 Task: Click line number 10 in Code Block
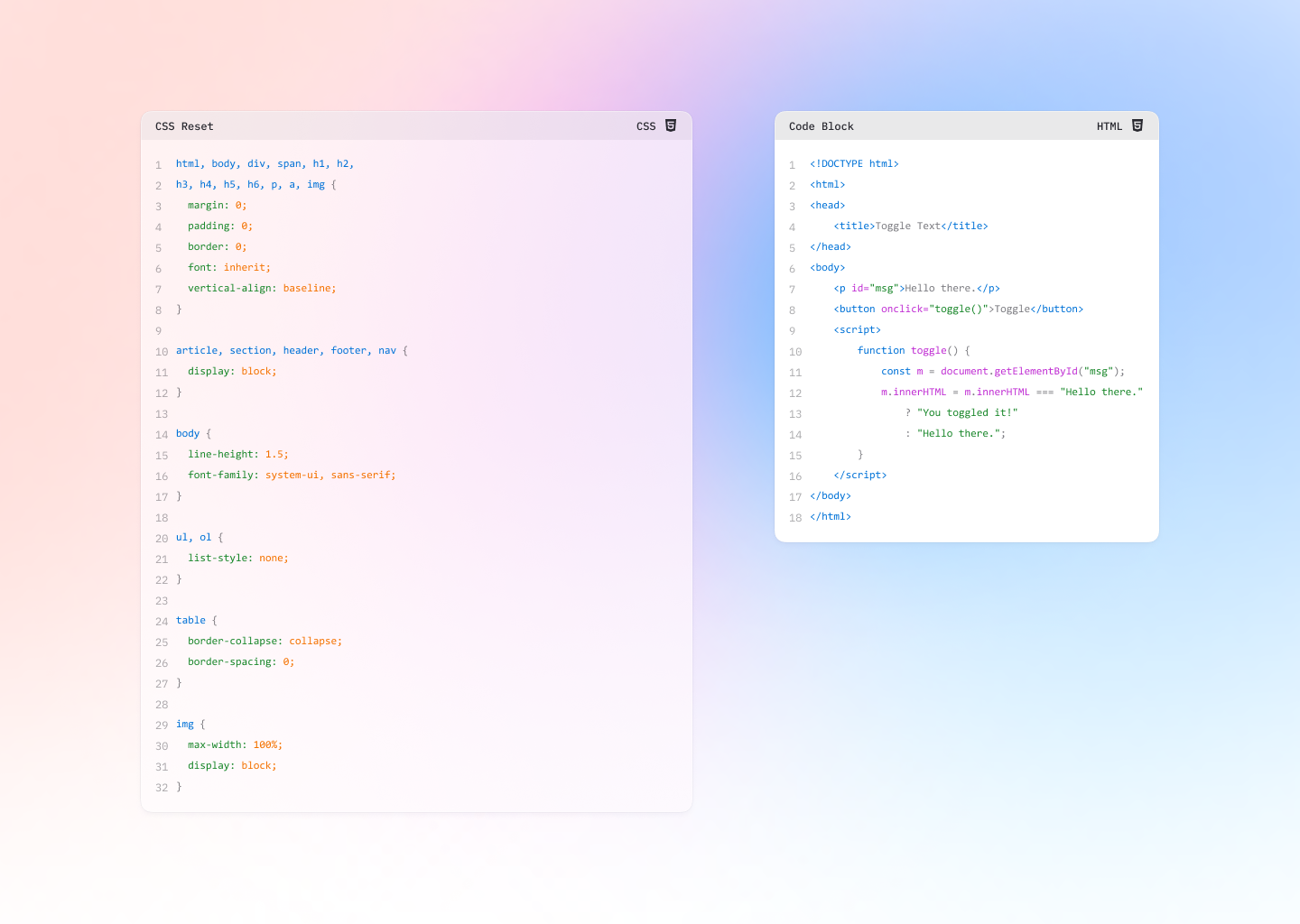click(x=795, y=352)
